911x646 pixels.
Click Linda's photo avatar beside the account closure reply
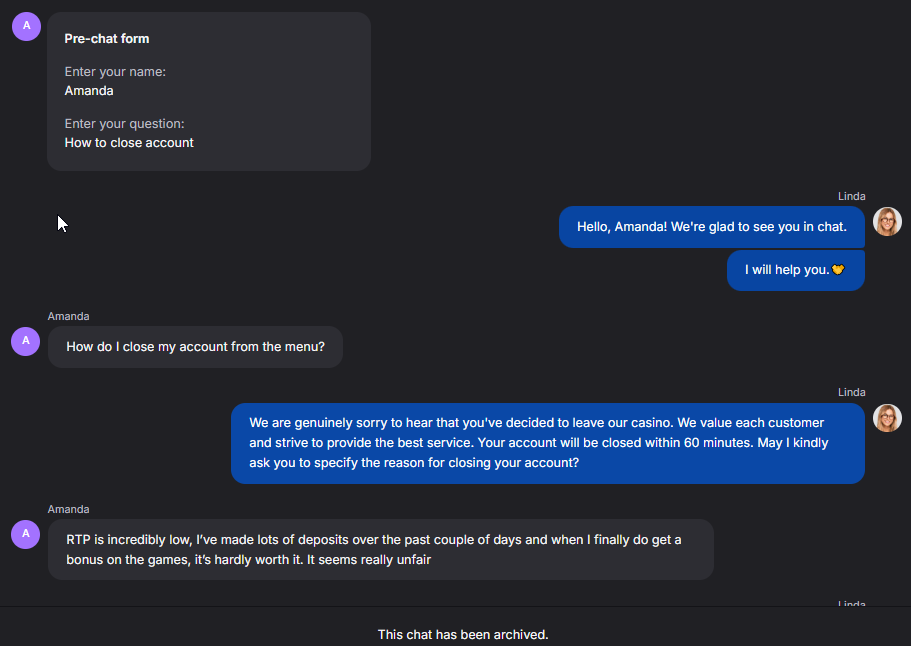click(887, 418)
